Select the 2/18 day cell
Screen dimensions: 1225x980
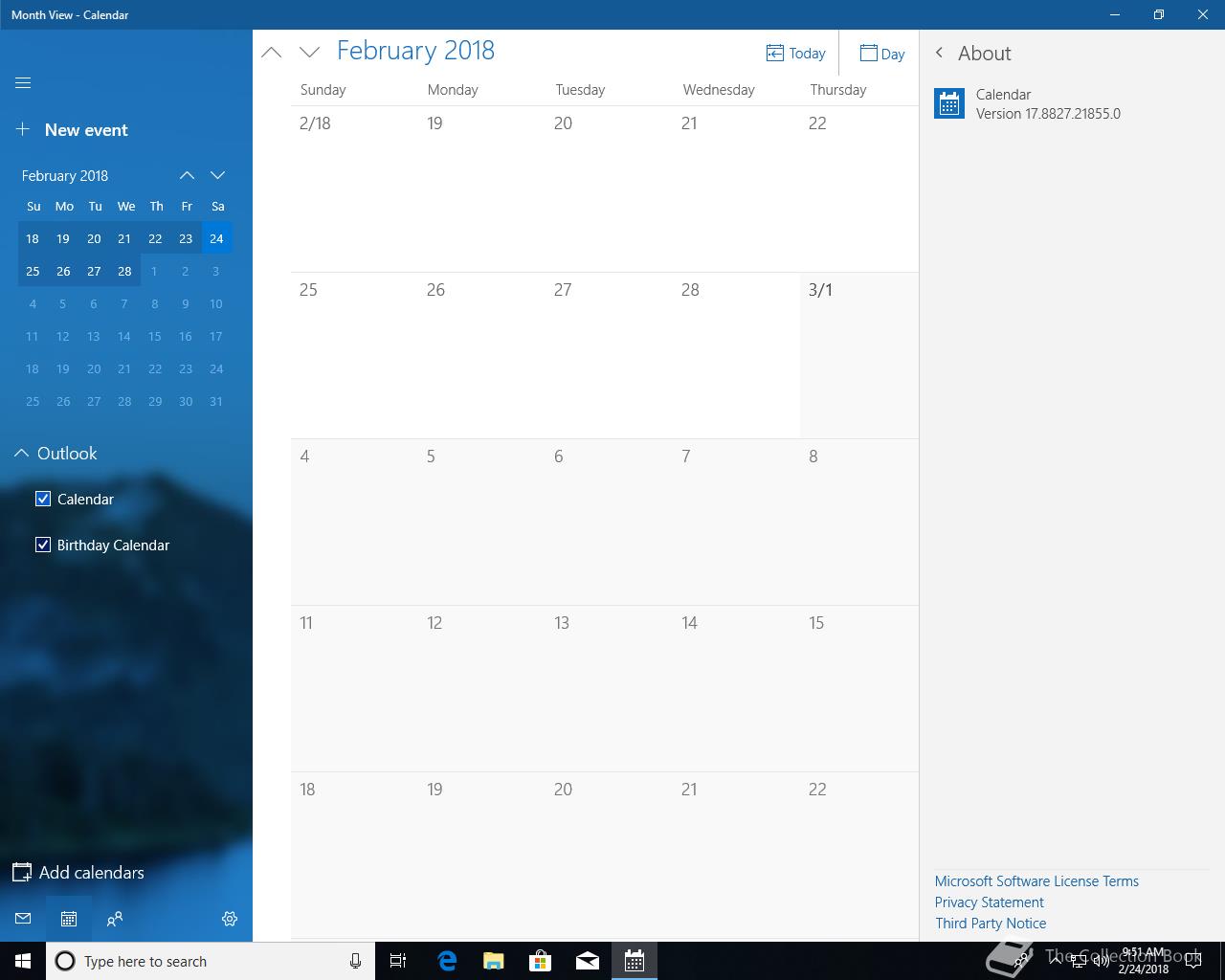(354, 189)
